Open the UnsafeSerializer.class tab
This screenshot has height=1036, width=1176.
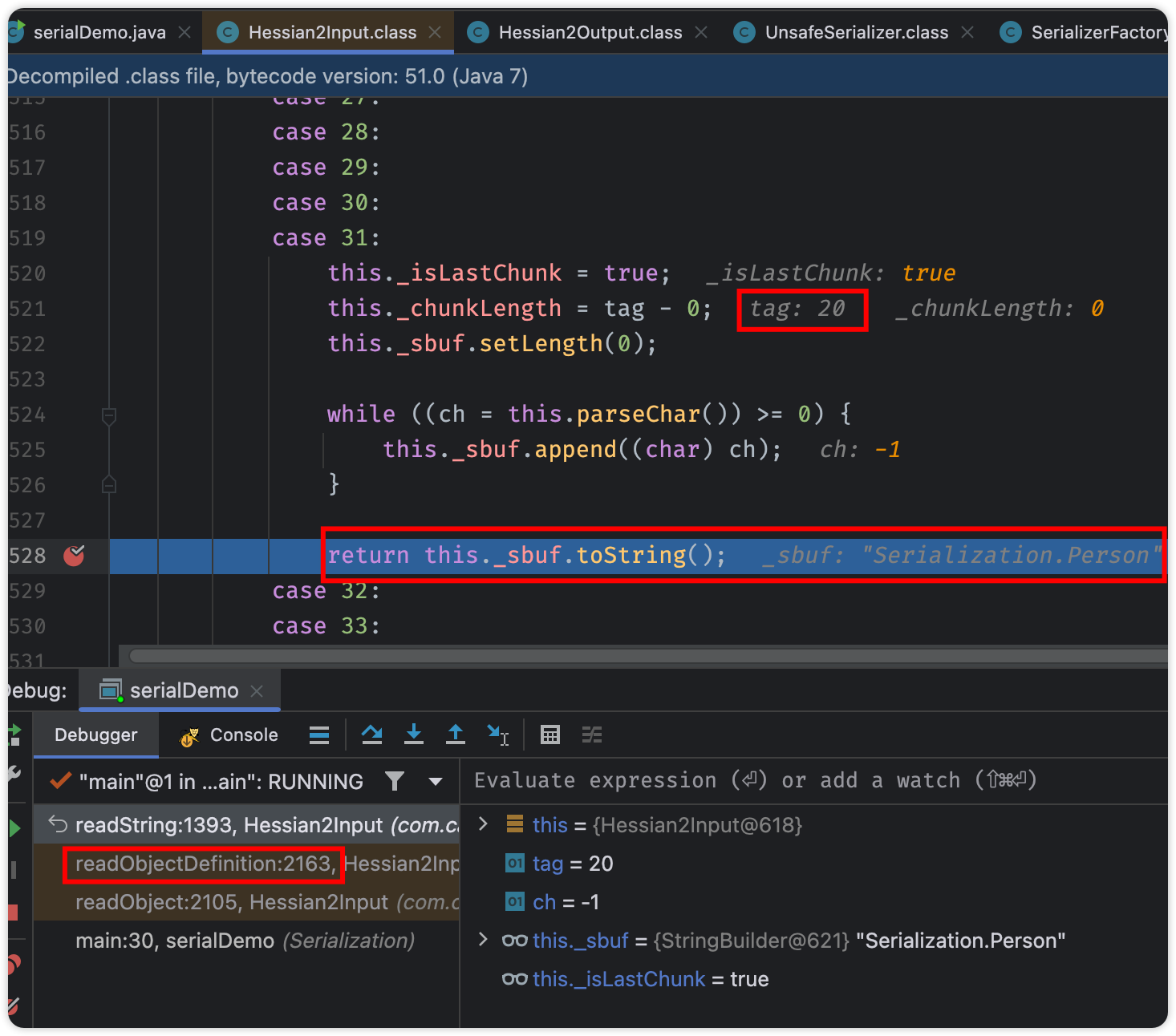[856, 32]
